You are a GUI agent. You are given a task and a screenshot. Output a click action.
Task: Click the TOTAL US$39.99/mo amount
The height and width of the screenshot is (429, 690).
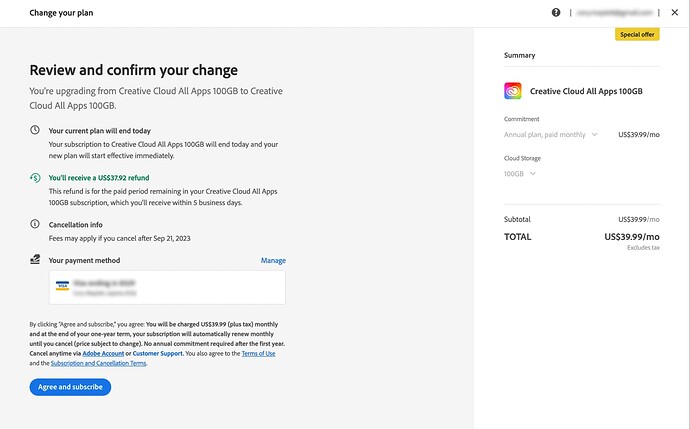(632, 237)
